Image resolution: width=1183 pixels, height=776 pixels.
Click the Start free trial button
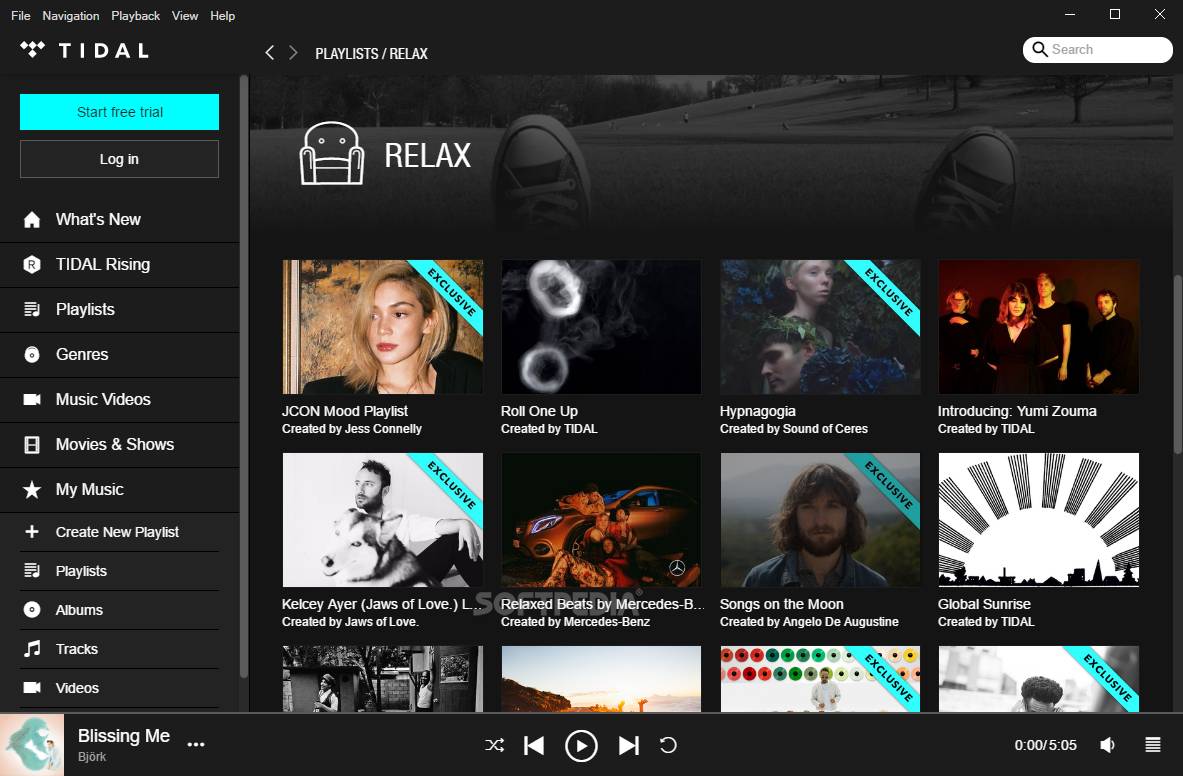[119, 112]
